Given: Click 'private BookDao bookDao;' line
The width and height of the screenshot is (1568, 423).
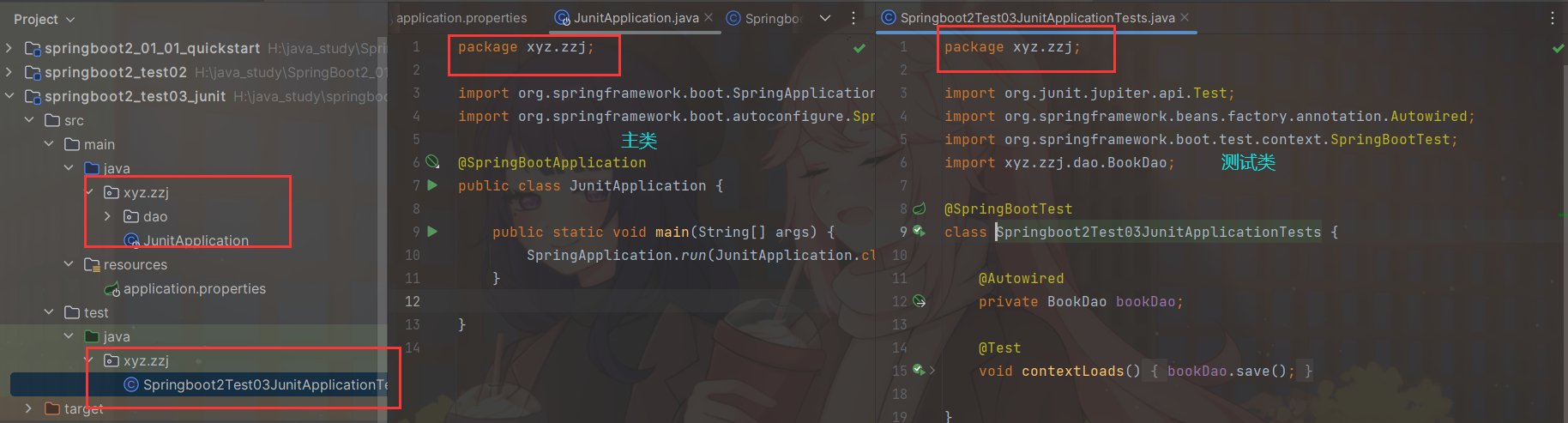Looking at the screenshot, I should (1081, 301).
